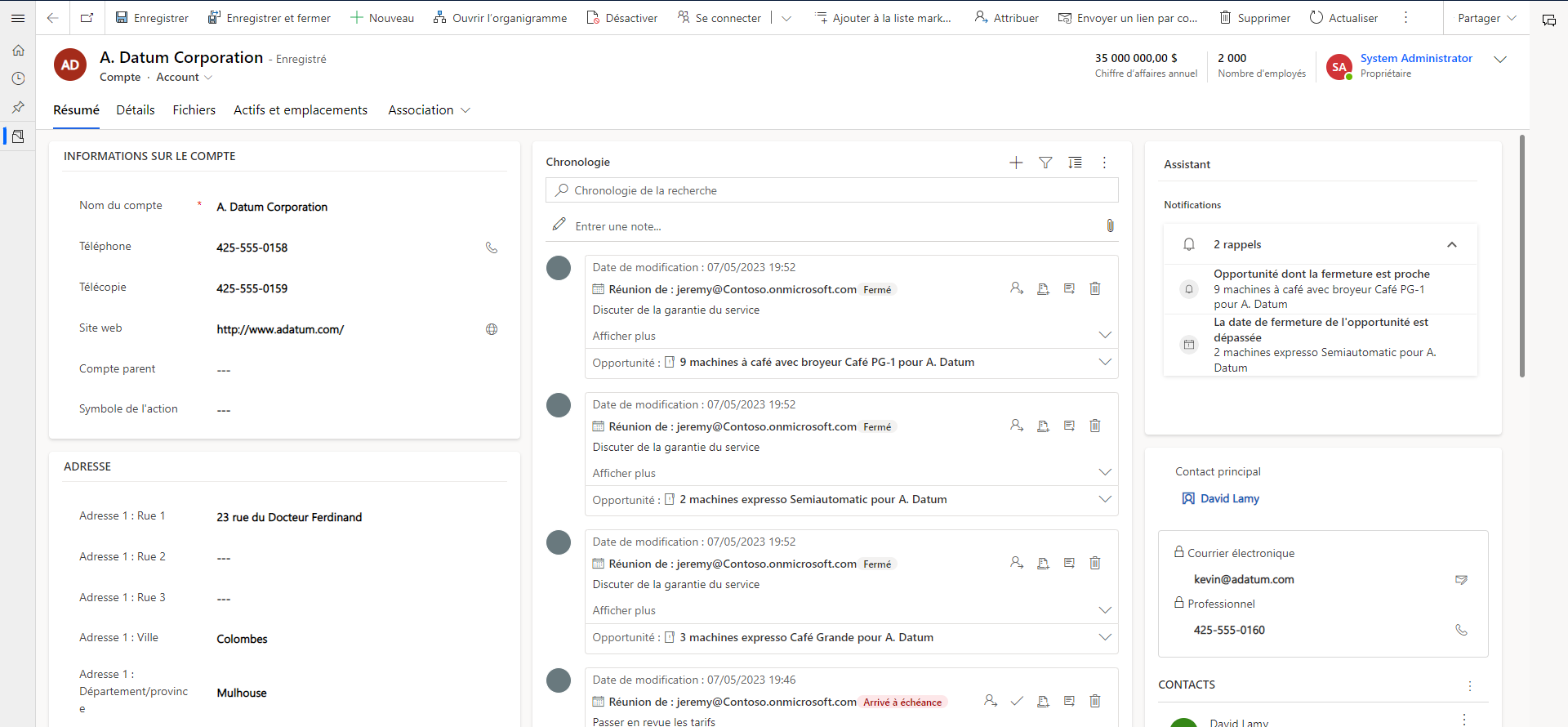Screen dimensions: 1568x727
Task: Delete the 9 machines PG-1 meeting activity
Action: (x=1095, y=288)
